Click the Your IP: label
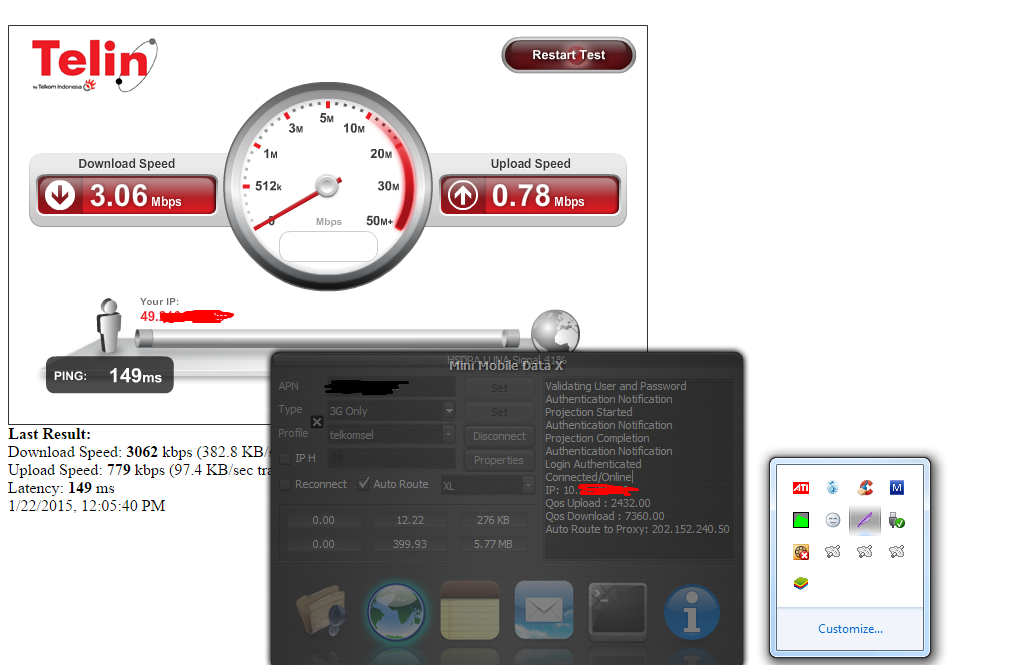This screenshot has height=665, width=1023. tap(159, 302)
